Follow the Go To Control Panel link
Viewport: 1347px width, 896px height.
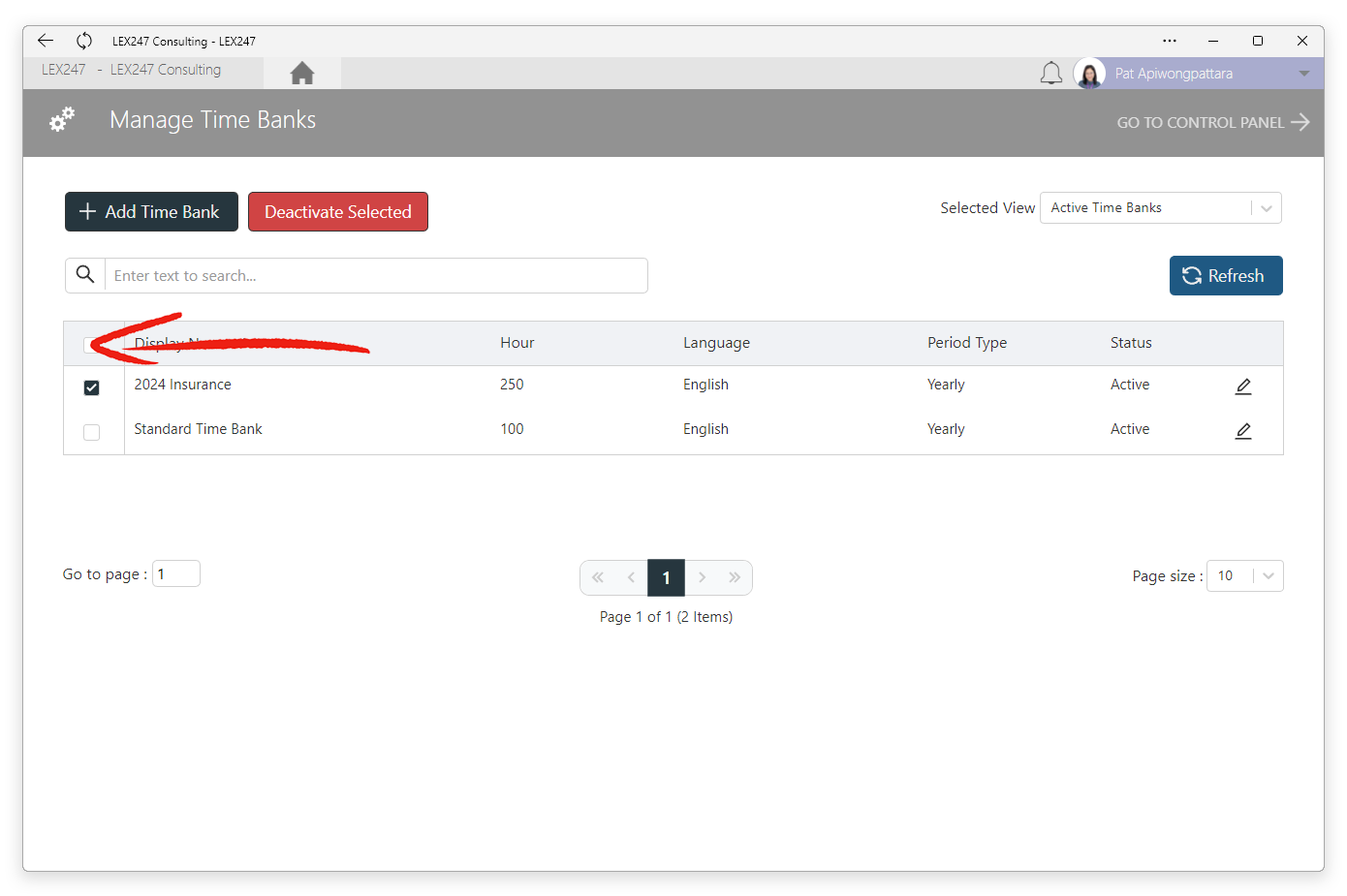click(x=1213, y=122)
